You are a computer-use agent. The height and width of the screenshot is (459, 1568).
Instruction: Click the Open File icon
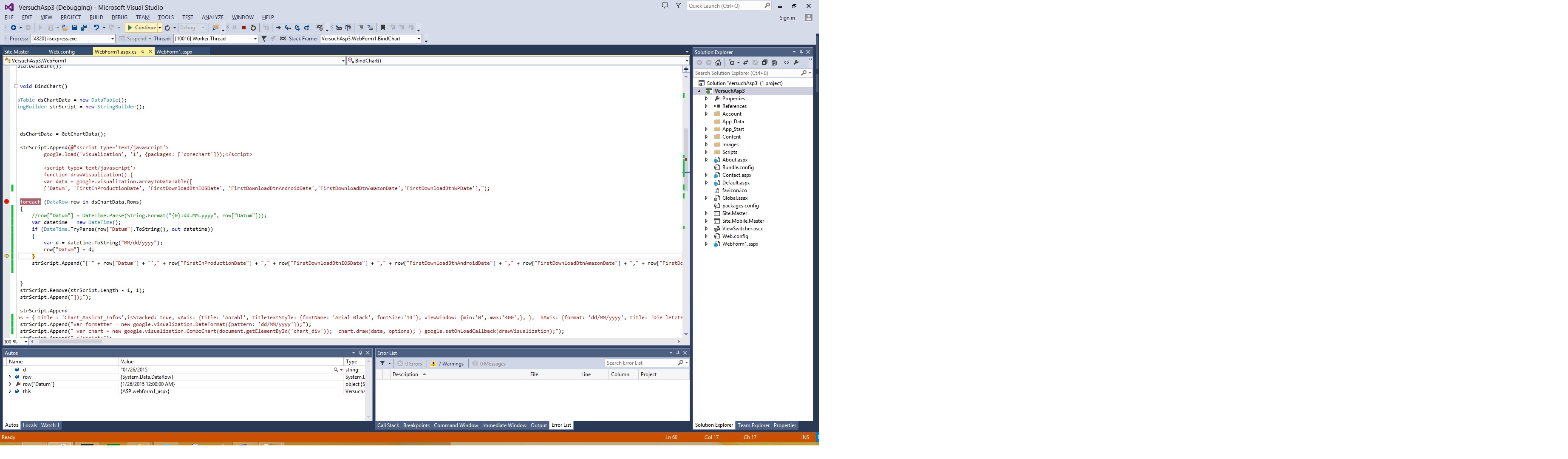pos(65,28)
